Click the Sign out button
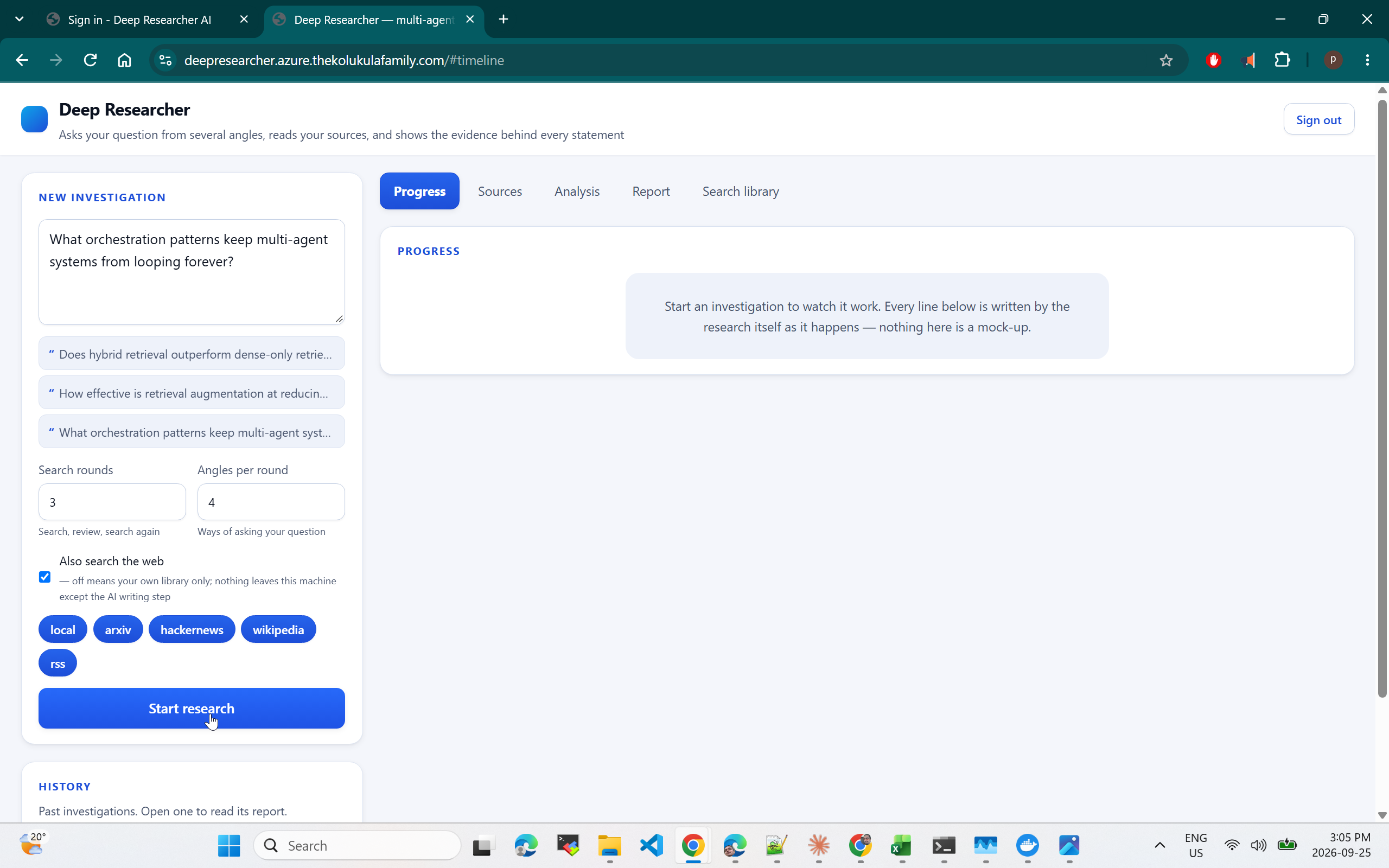Image resolution: width=1389 pixels, height=868 pixels. [1318, 119]
